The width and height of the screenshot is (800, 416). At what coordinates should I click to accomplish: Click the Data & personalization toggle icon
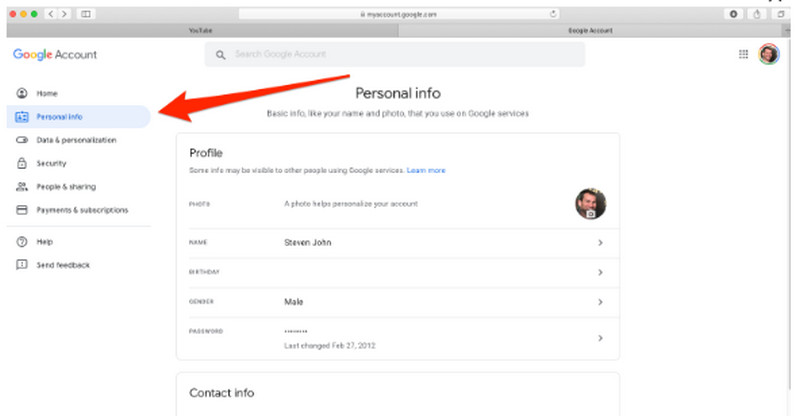pos(22,140)
